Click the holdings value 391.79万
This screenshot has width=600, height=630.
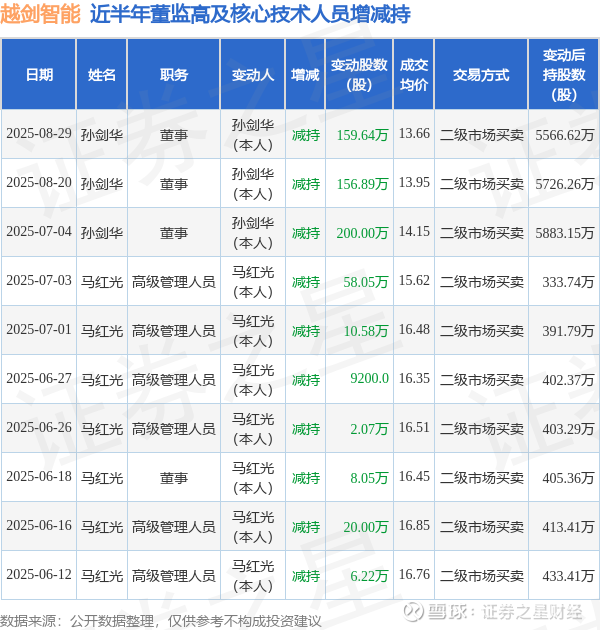pyautogui.click(x=568, y=331)
